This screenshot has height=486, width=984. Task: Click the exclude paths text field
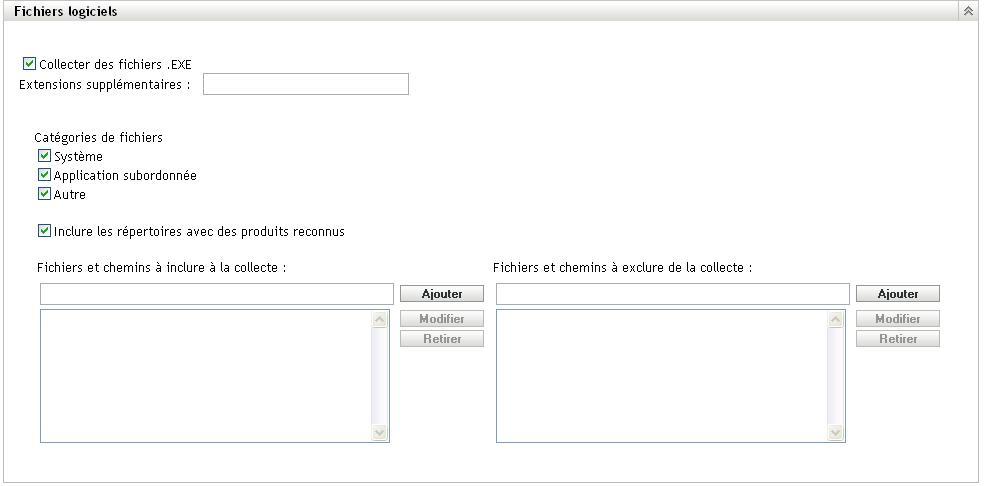click(x=673, y=294)
